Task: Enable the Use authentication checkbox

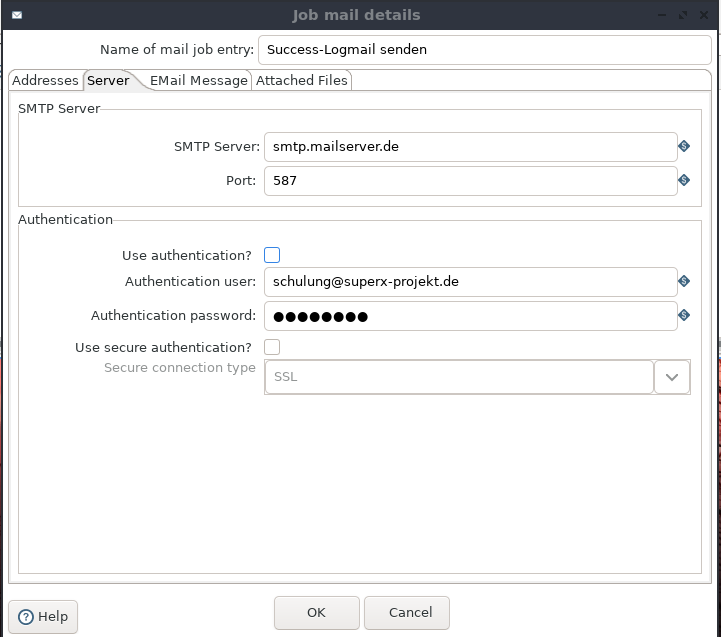Action: point(272,255)
